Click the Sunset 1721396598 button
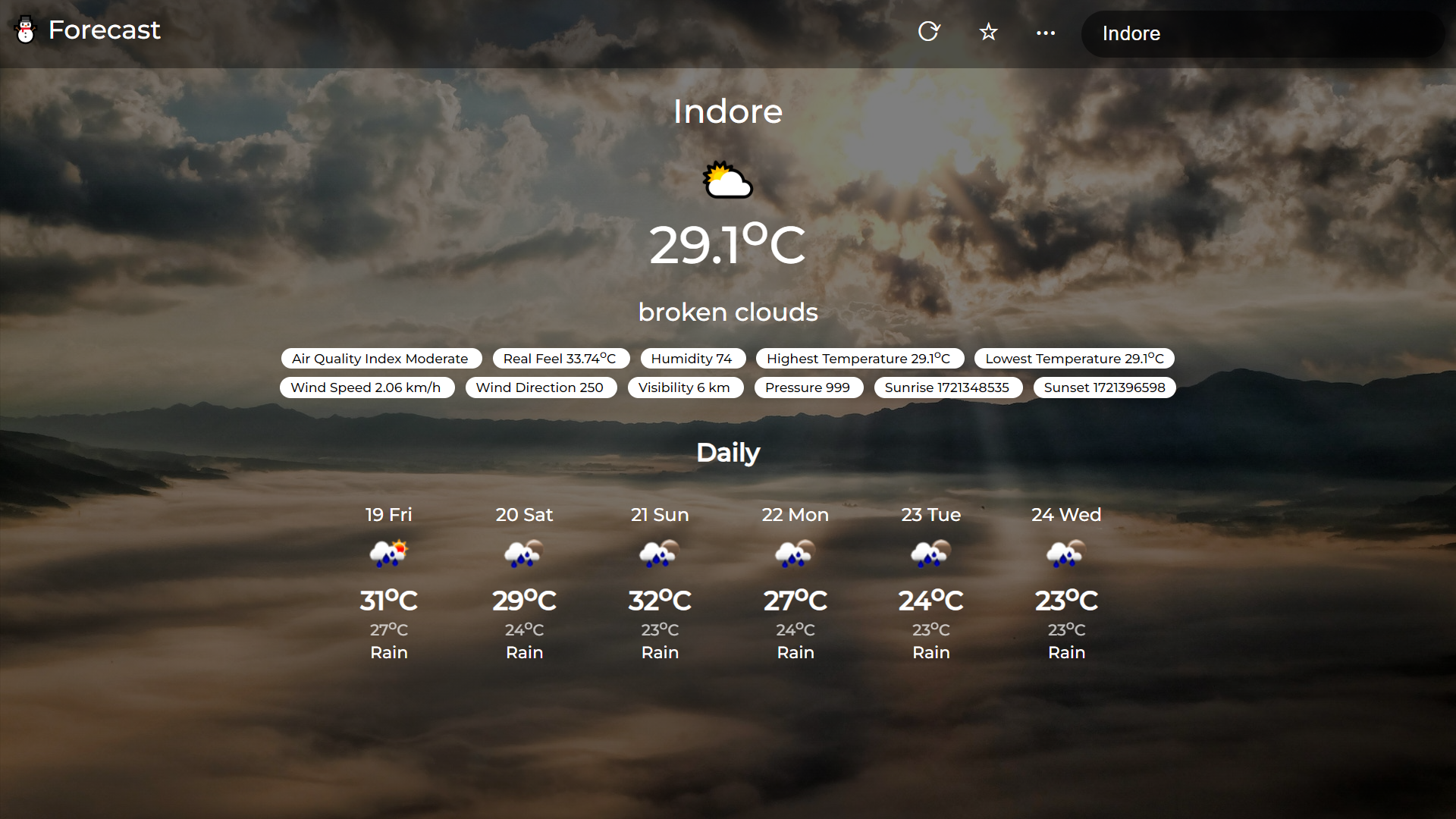The height and width of the screenshot is (819, 1456). point(1104,387)
